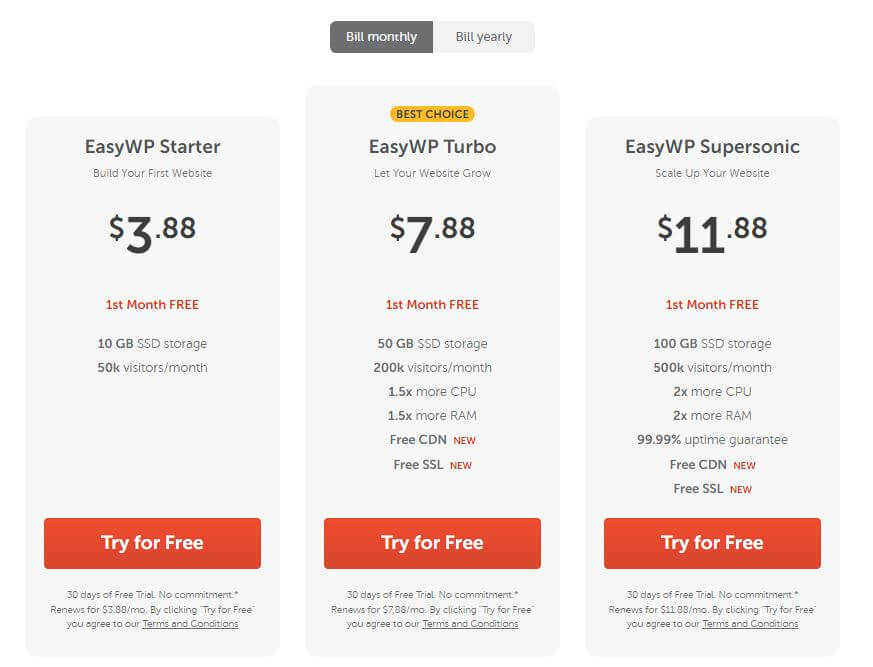
Task: Open Terms and Conditions in Turbo plan
Action: pos(470,624)
